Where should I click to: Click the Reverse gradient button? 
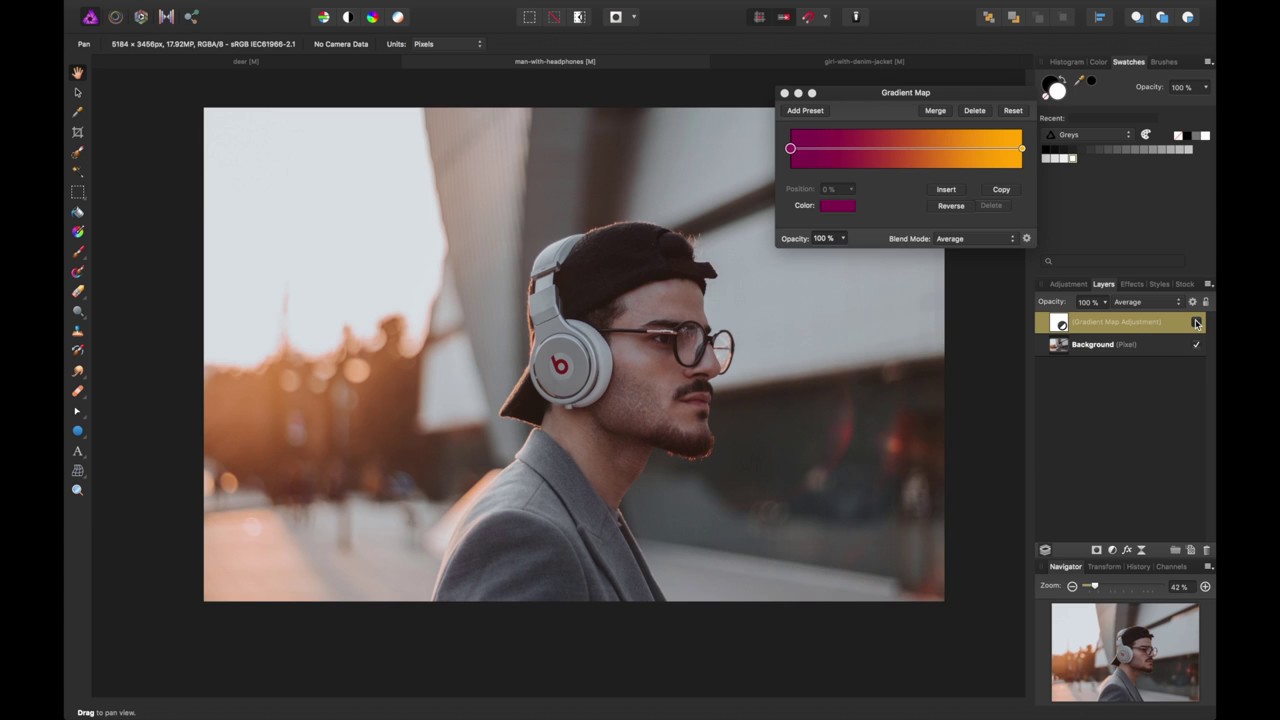click(x=951, y=206)
